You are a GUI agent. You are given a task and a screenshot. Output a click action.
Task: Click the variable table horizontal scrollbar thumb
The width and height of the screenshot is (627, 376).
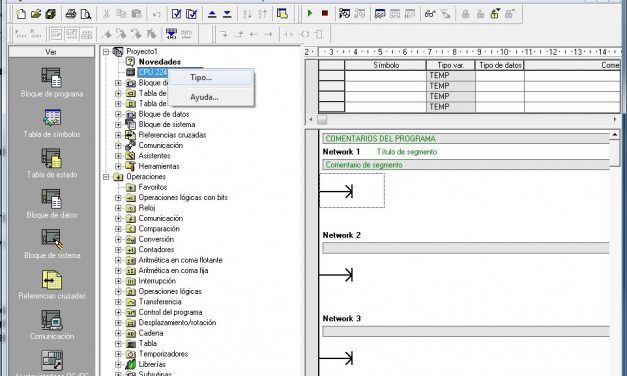(322, 120)
